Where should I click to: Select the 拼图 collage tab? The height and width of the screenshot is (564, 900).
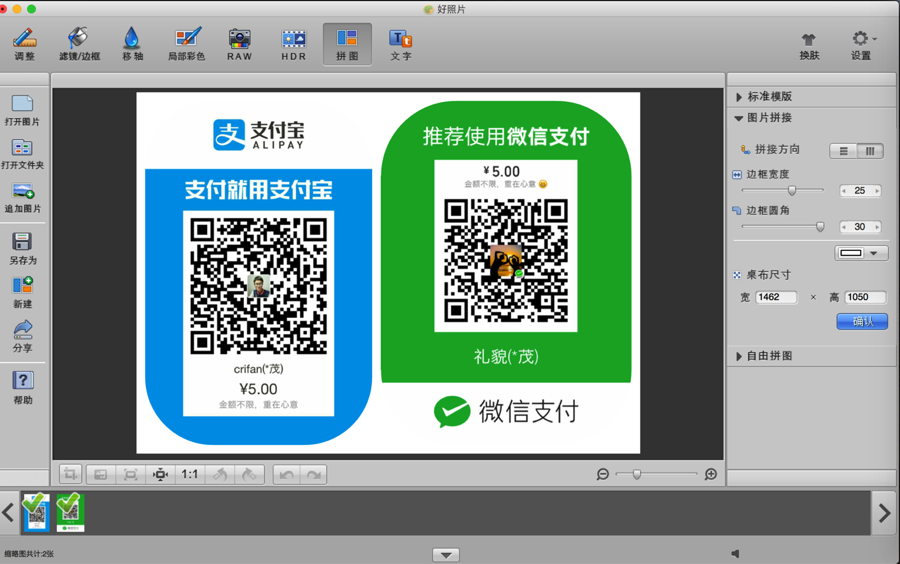[347, 44]
